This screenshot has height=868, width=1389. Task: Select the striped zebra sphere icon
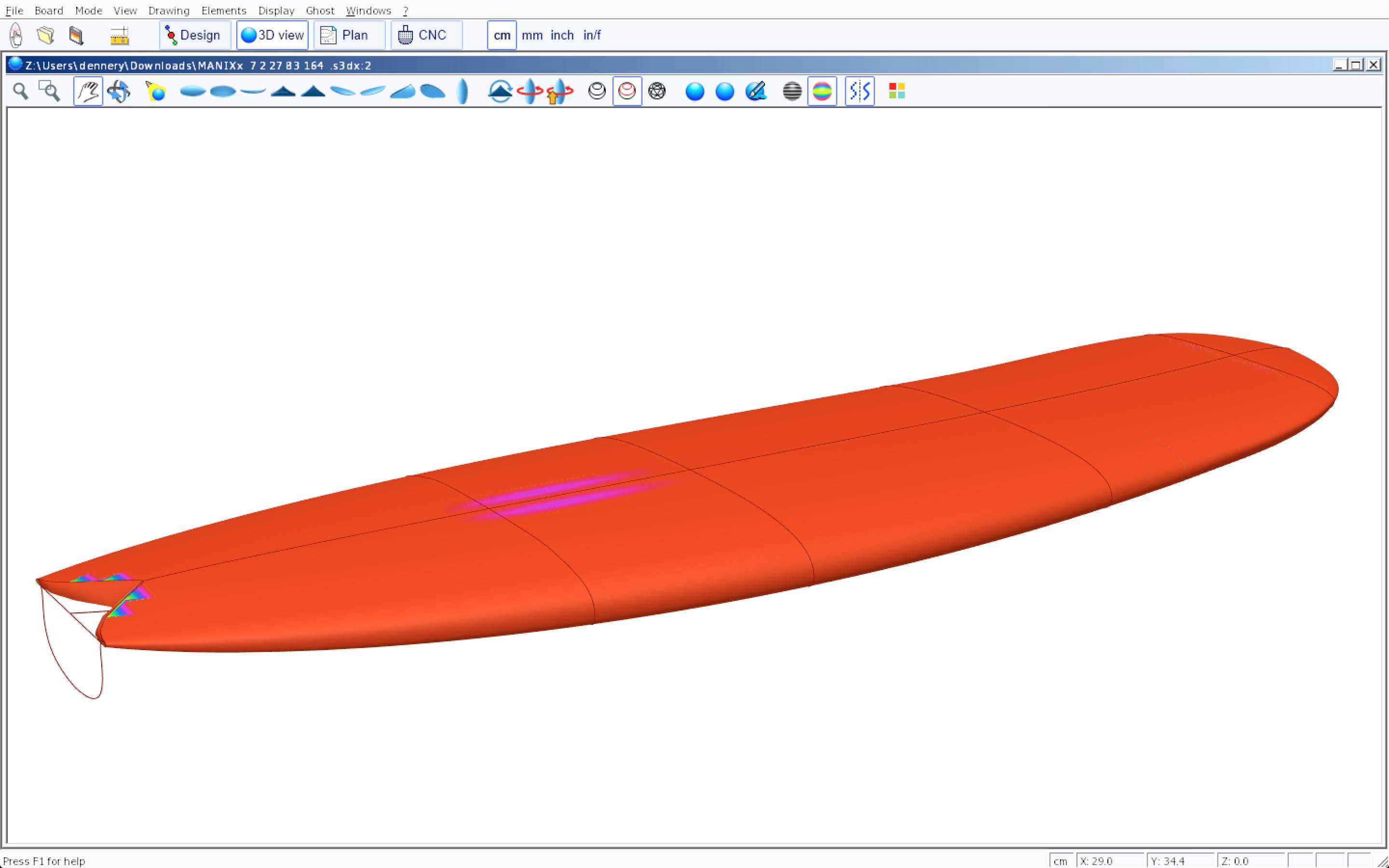791,91
